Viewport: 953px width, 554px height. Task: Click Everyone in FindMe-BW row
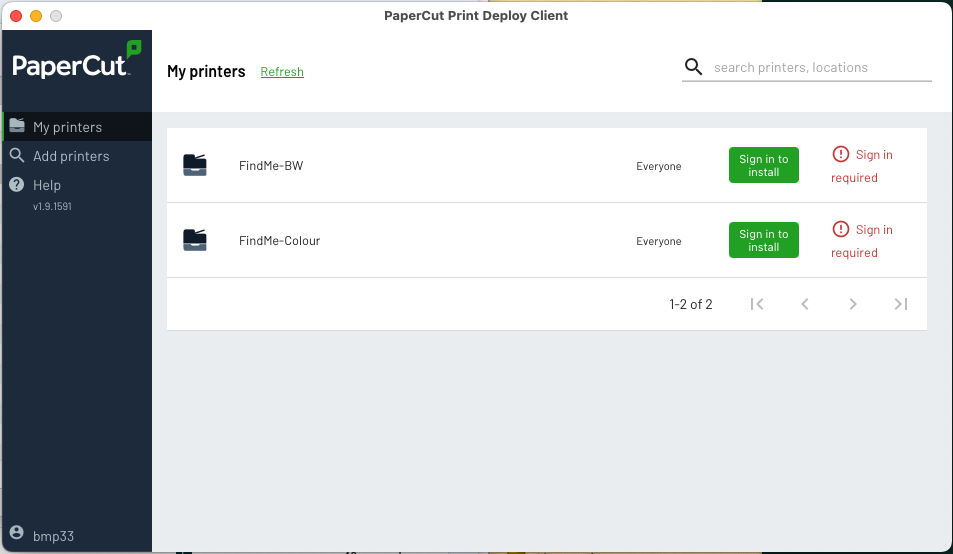coord(659,166)
